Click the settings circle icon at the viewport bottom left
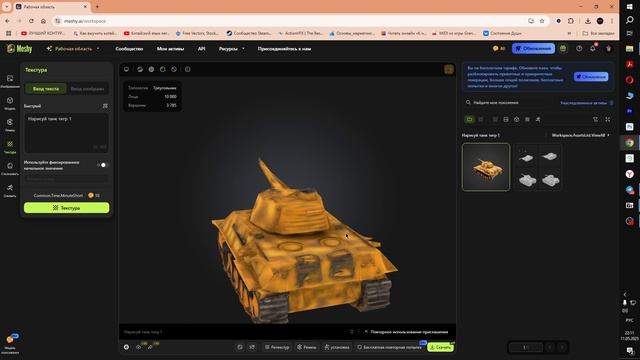Screen dimensions: 640x360 pyautogui.click(x=127, y=347)
